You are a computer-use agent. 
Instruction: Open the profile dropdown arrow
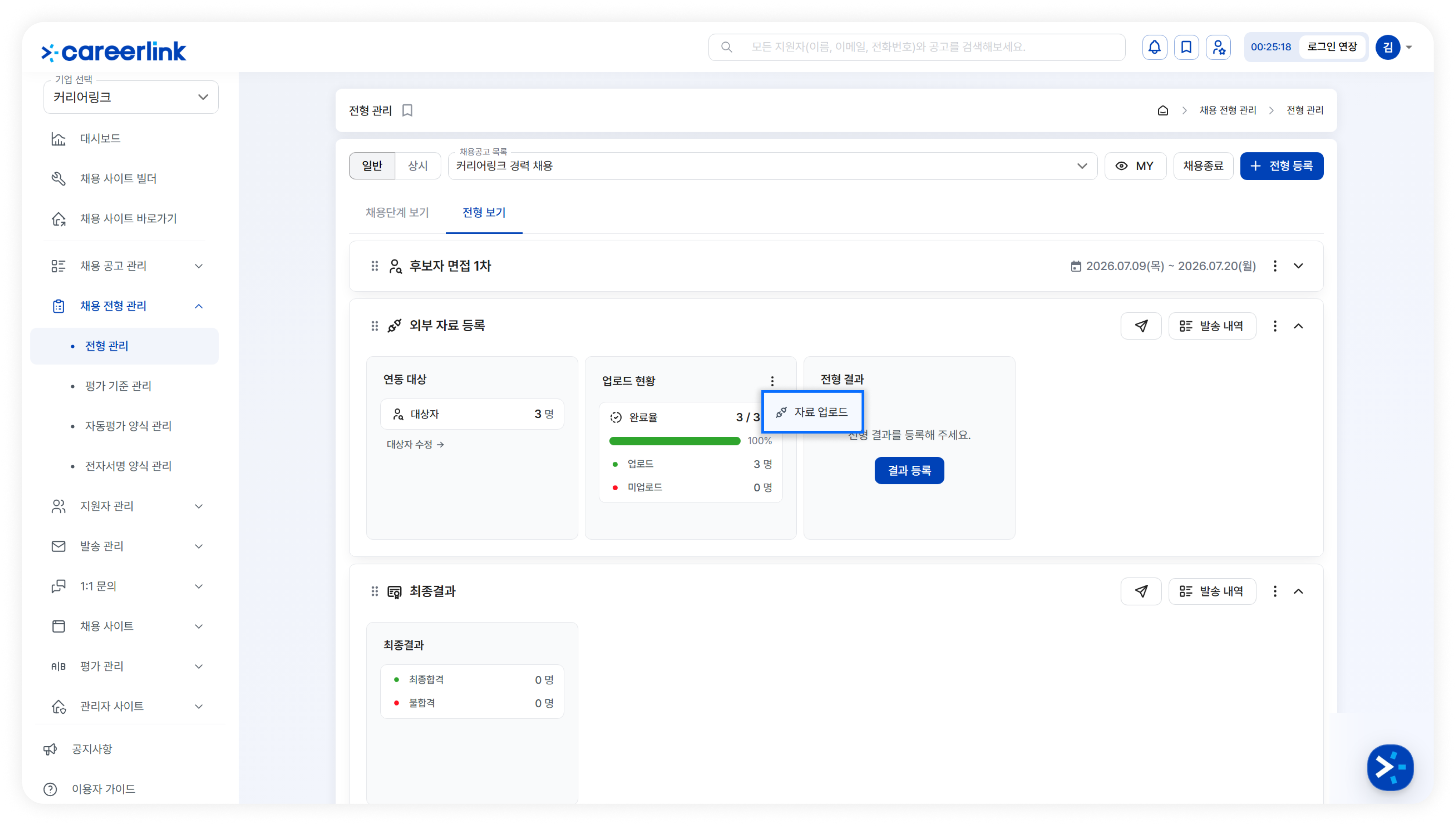1409,47
